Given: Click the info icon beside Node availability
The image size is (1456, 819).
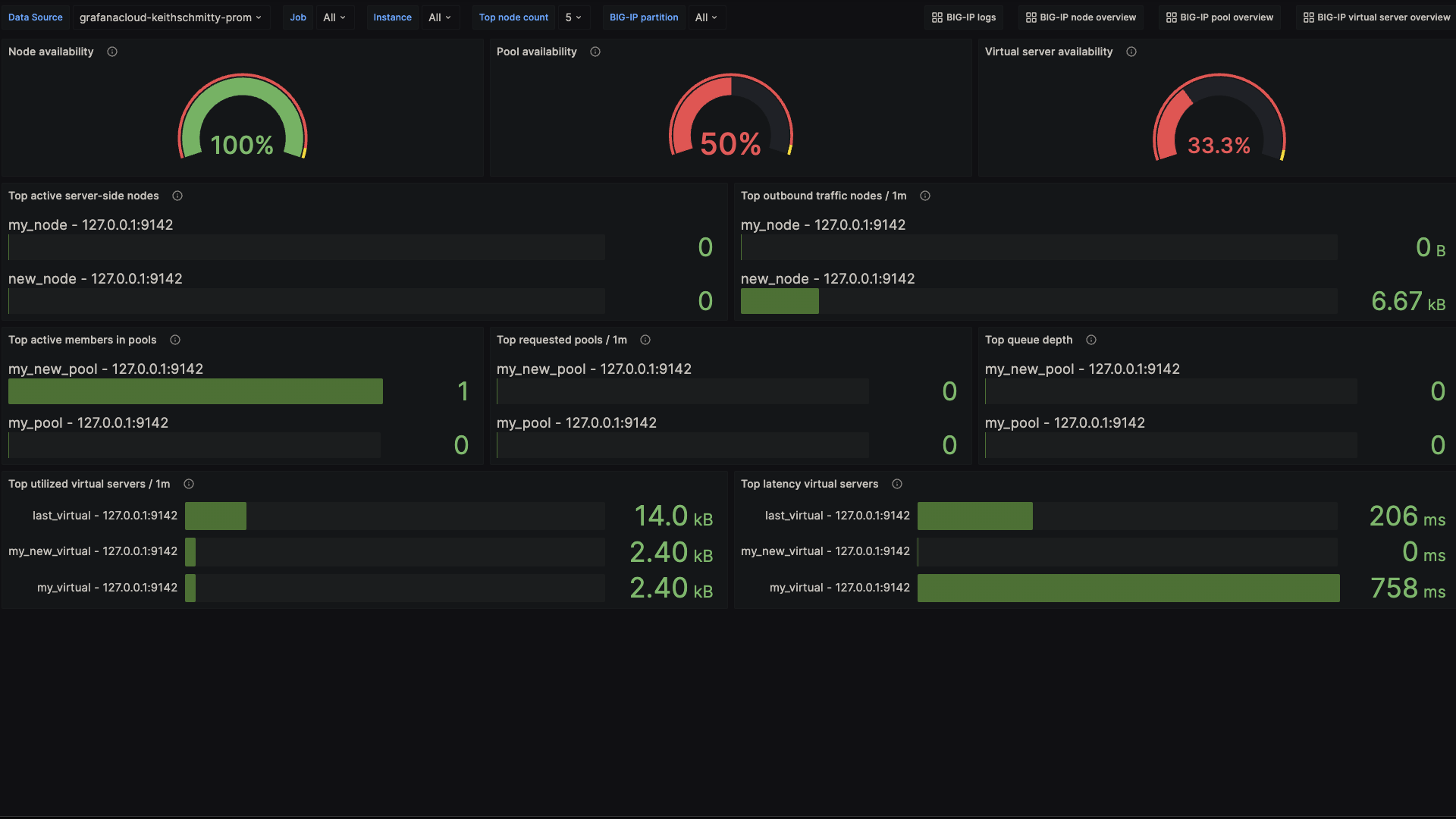Looking at the screenshot, I should (112, 52).
